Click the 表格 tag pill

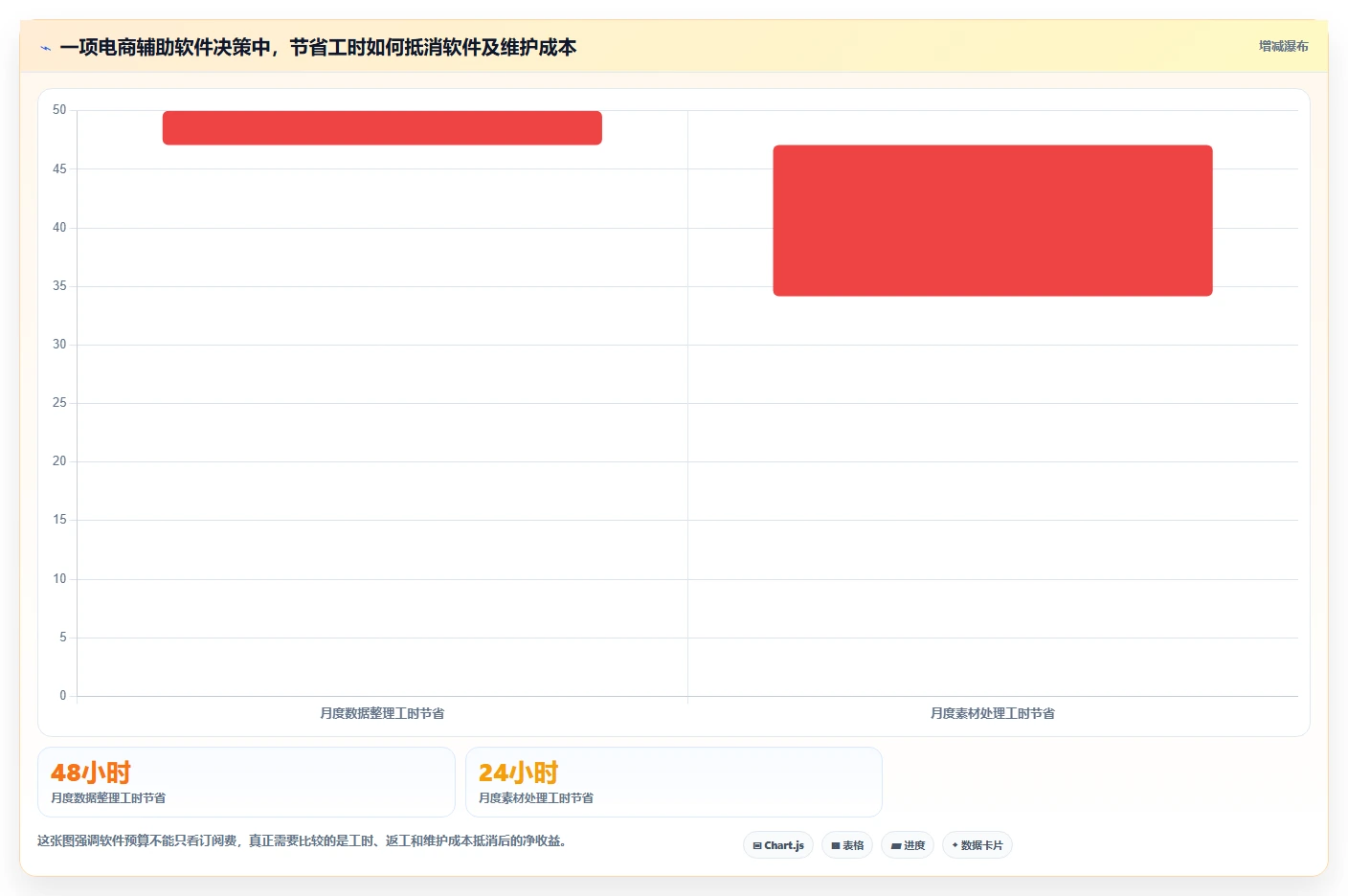[x=847, y=845]
